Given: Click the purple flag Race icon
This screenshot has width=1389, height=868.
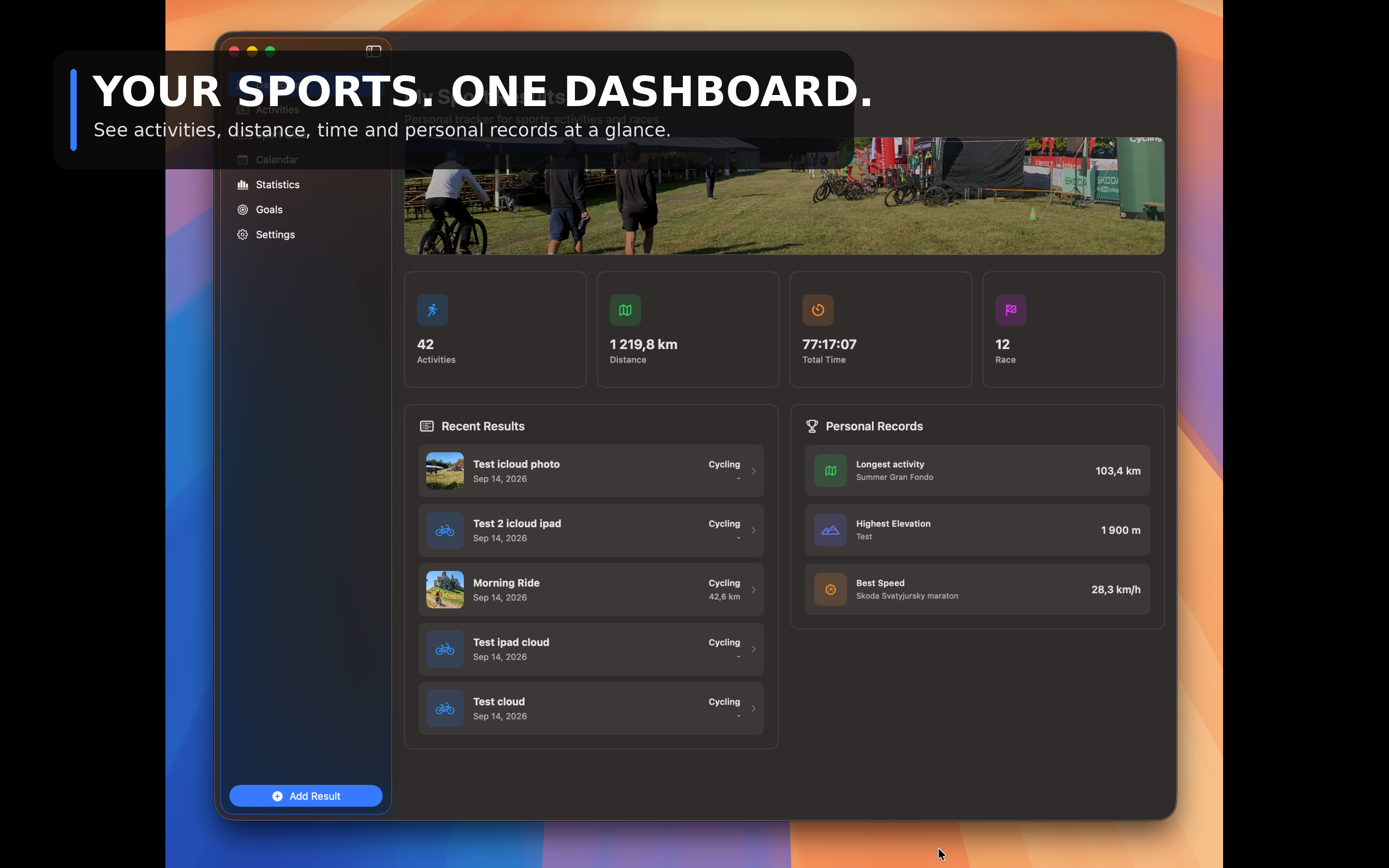Looking at the screenshot, I should 1011,310.
